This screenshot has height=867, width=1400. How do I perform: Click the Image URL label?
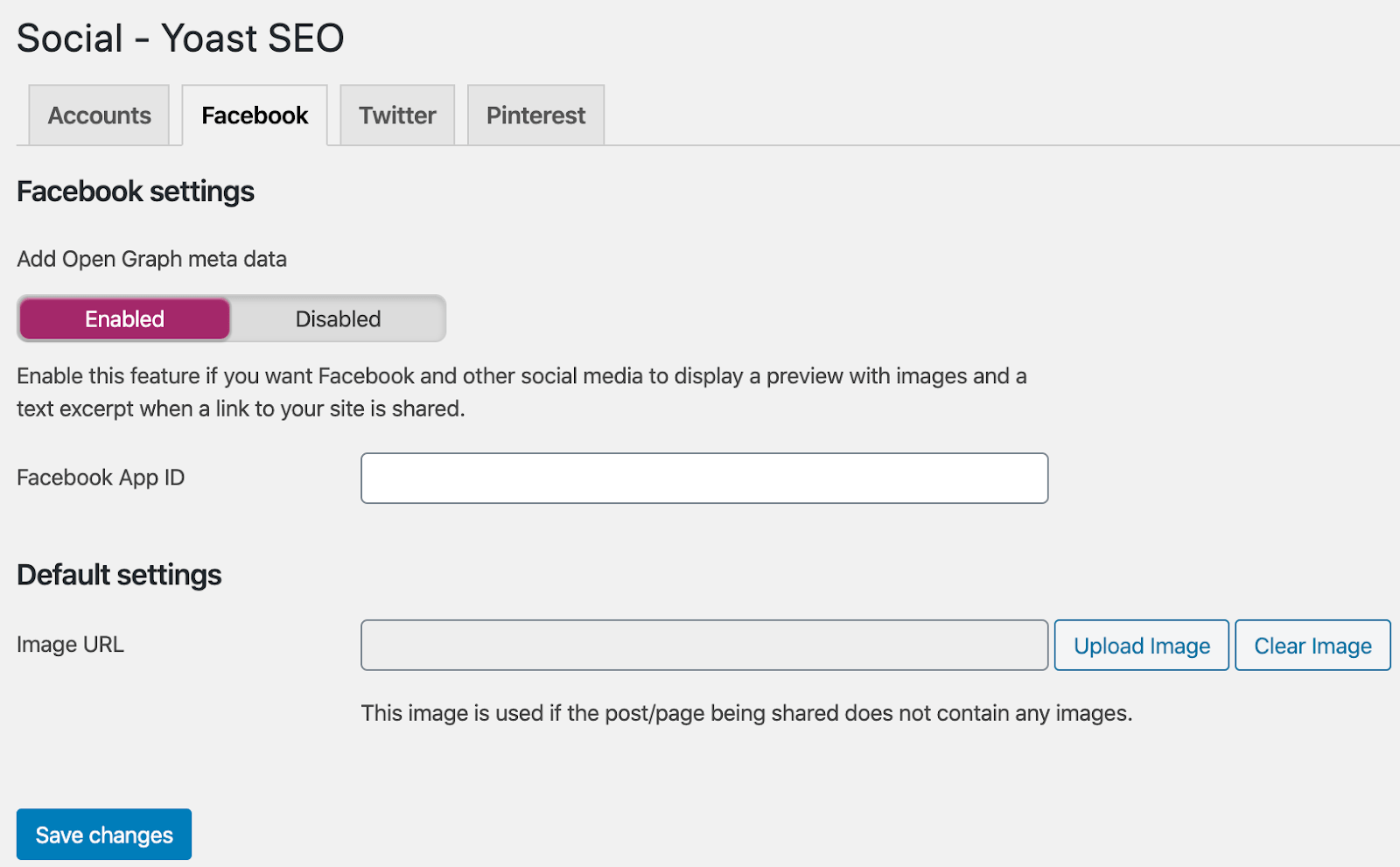[70, 645]
